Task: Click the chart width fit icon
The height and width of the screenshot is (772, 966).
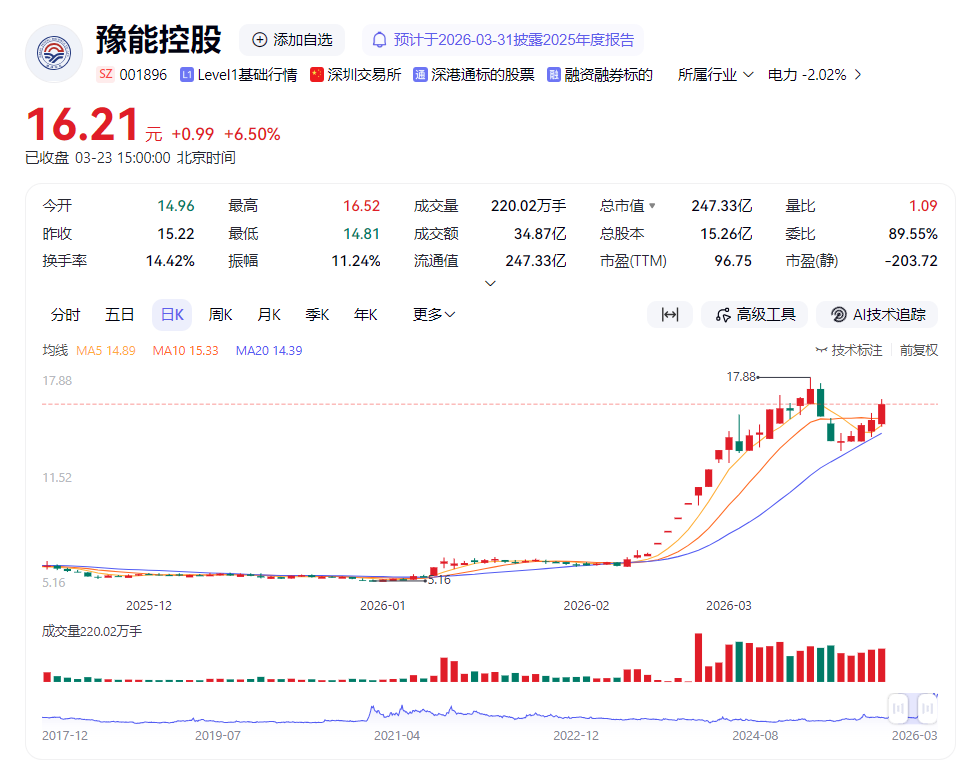Action: (670, 315)
